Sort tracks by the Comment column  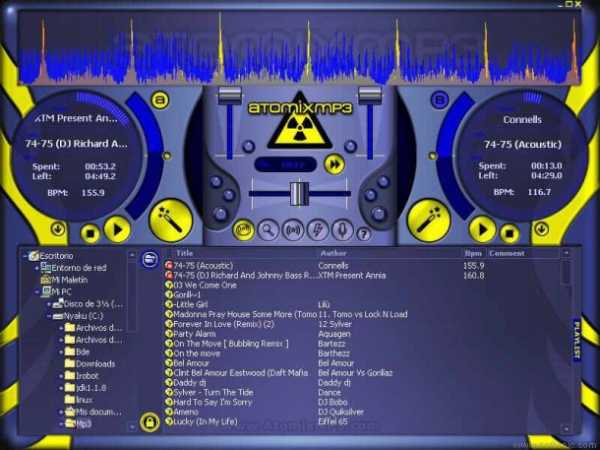click(507, 253)
